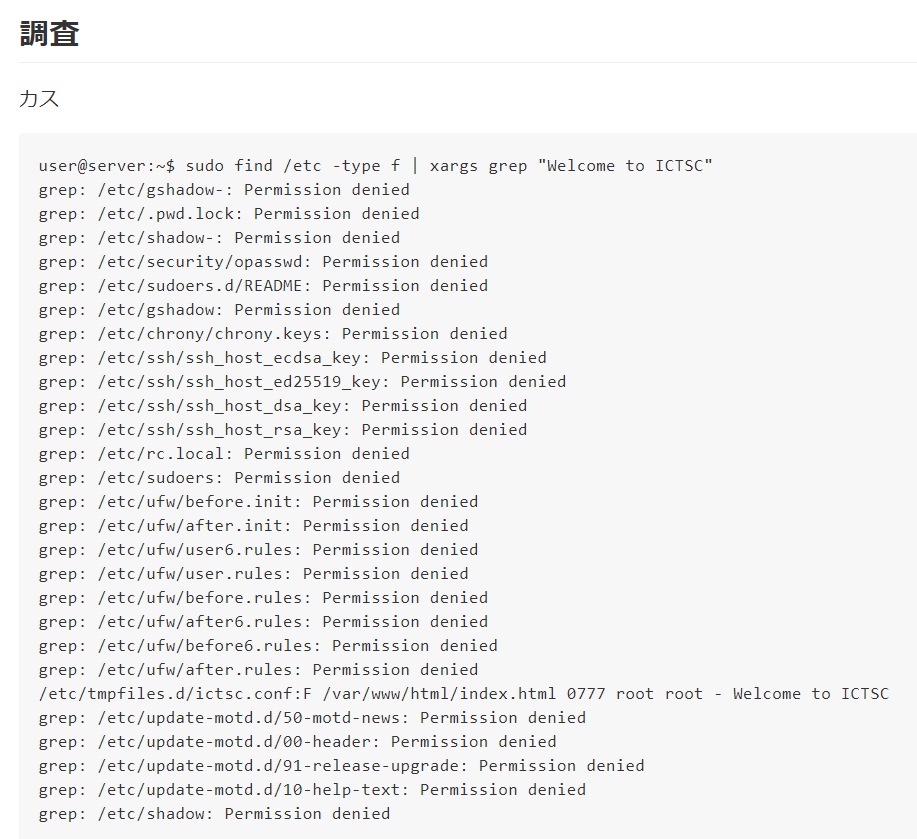Screen dimensions: 917x839
Task: Click the sudo find command line
Action: [x=375, y=166]
